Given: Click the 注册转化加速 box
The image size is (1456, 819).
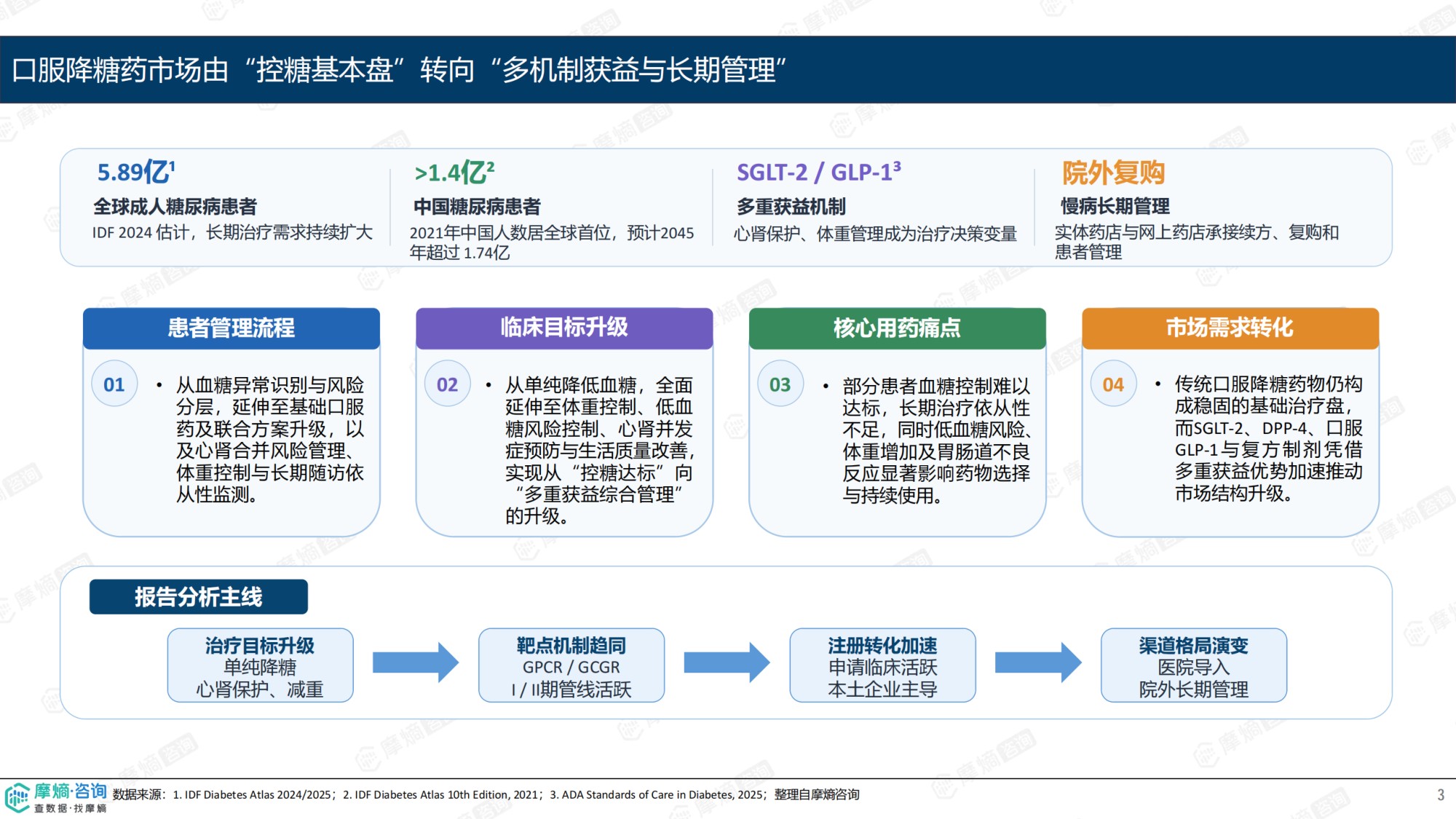Looking at the screenshot, I should [x=882, y=665].
